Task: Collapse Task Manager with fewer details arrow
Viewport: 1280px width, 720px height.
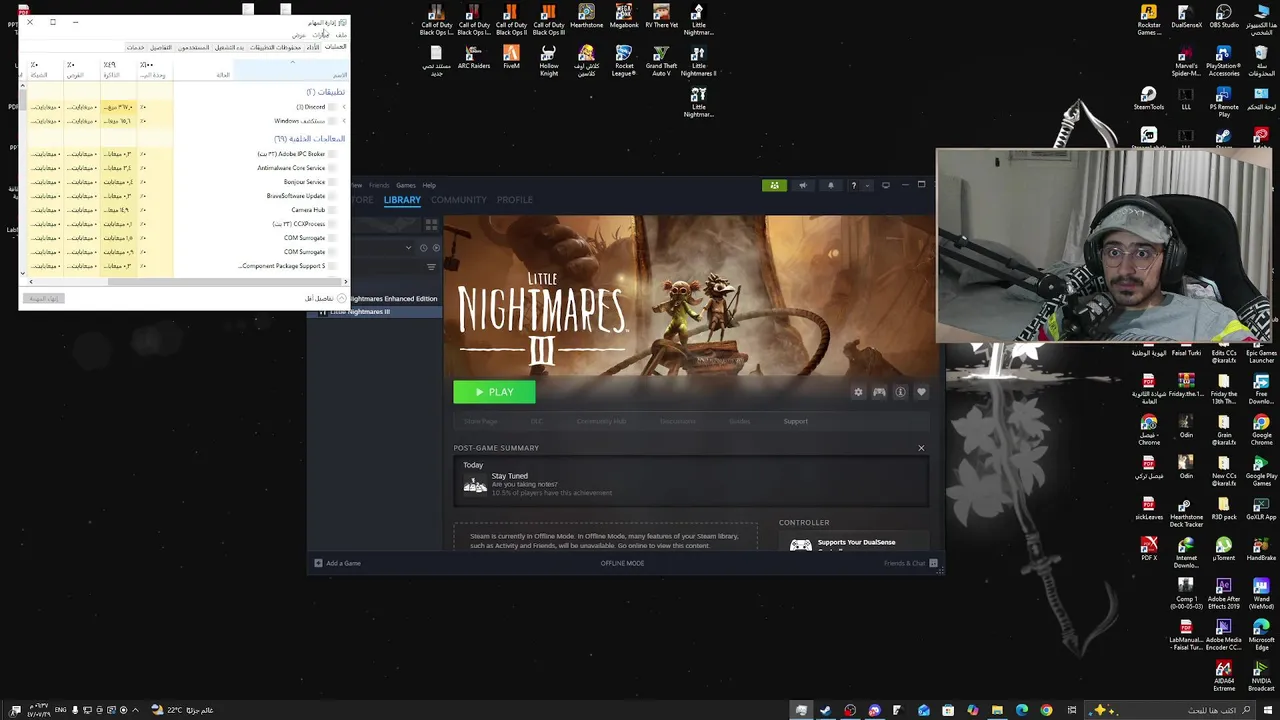Action: pyautogui.click(x=342, y=298)
